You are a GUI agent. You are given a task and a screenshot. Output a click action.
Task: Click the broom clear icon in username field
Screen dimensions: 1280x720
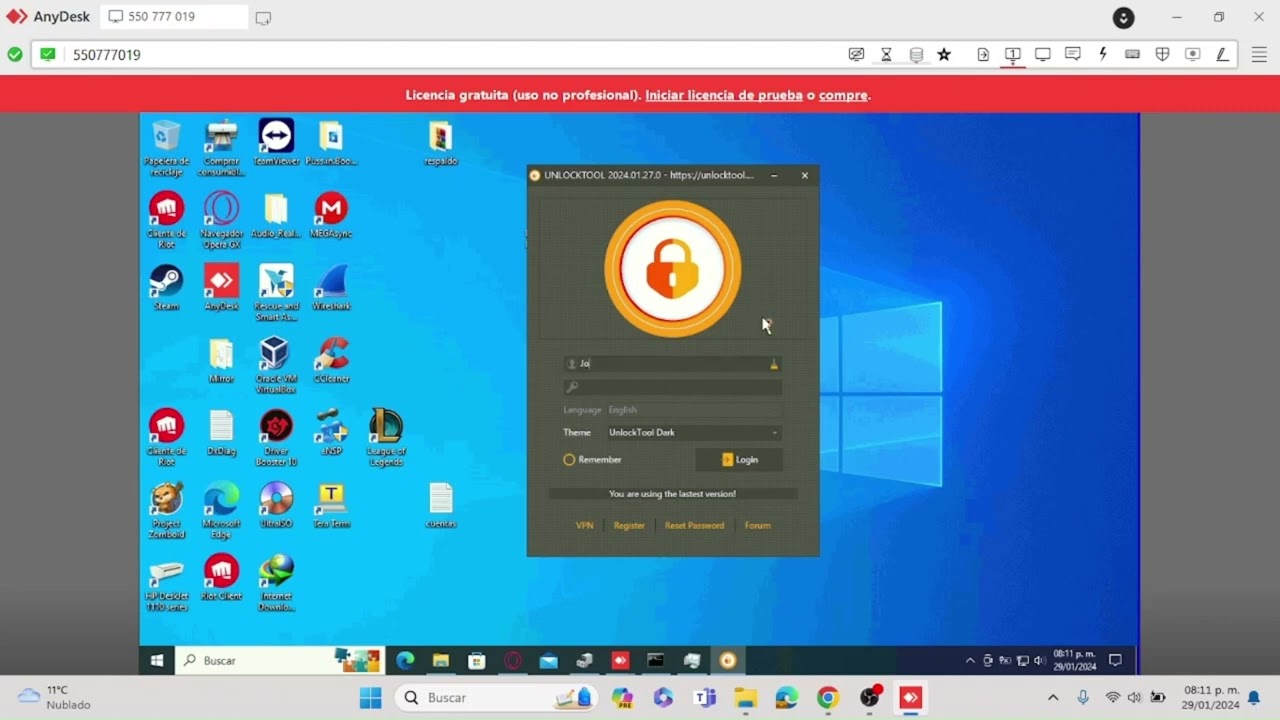pos(773,364)
